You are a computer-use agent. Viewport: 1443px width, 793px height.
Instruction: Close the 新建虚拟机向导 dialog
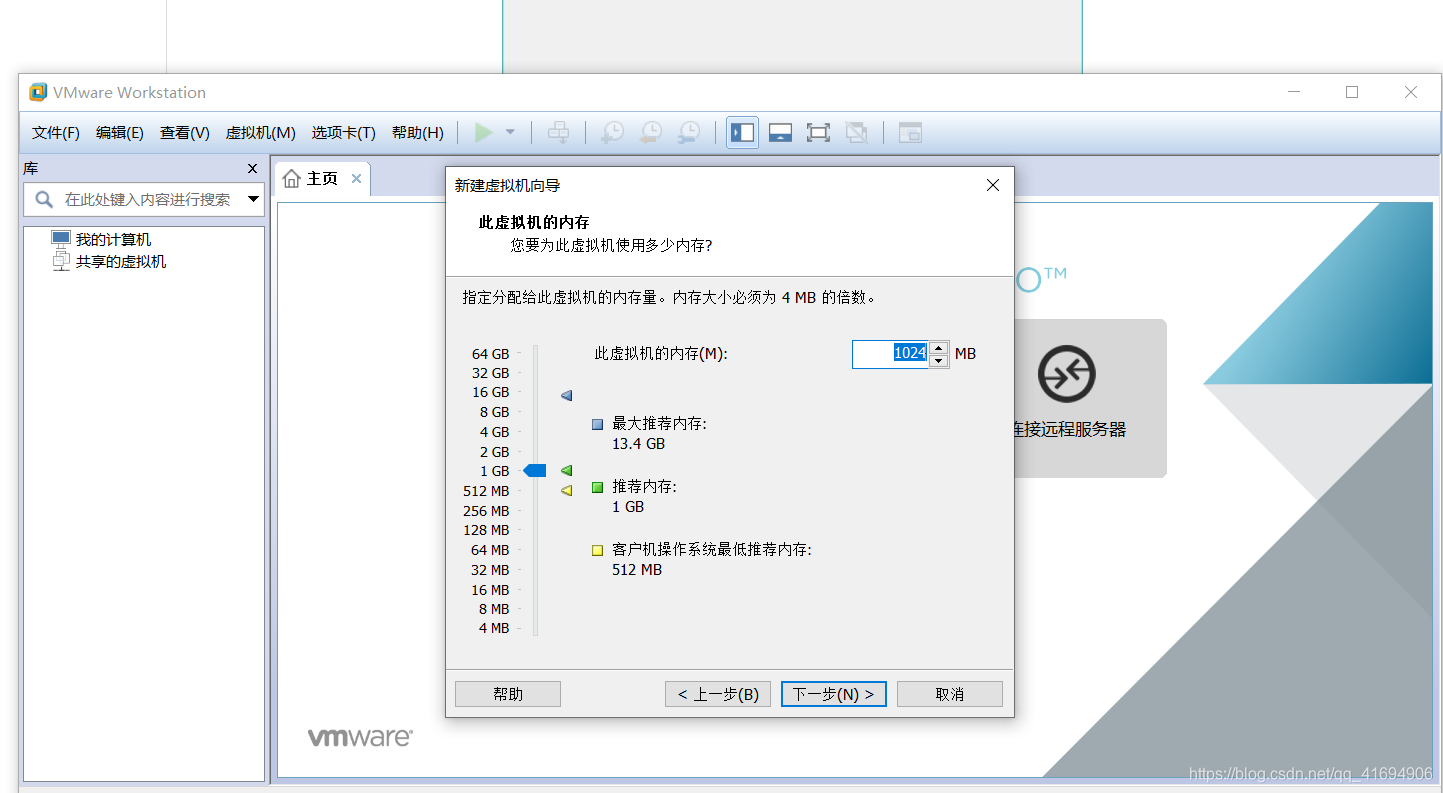(993, 185)
